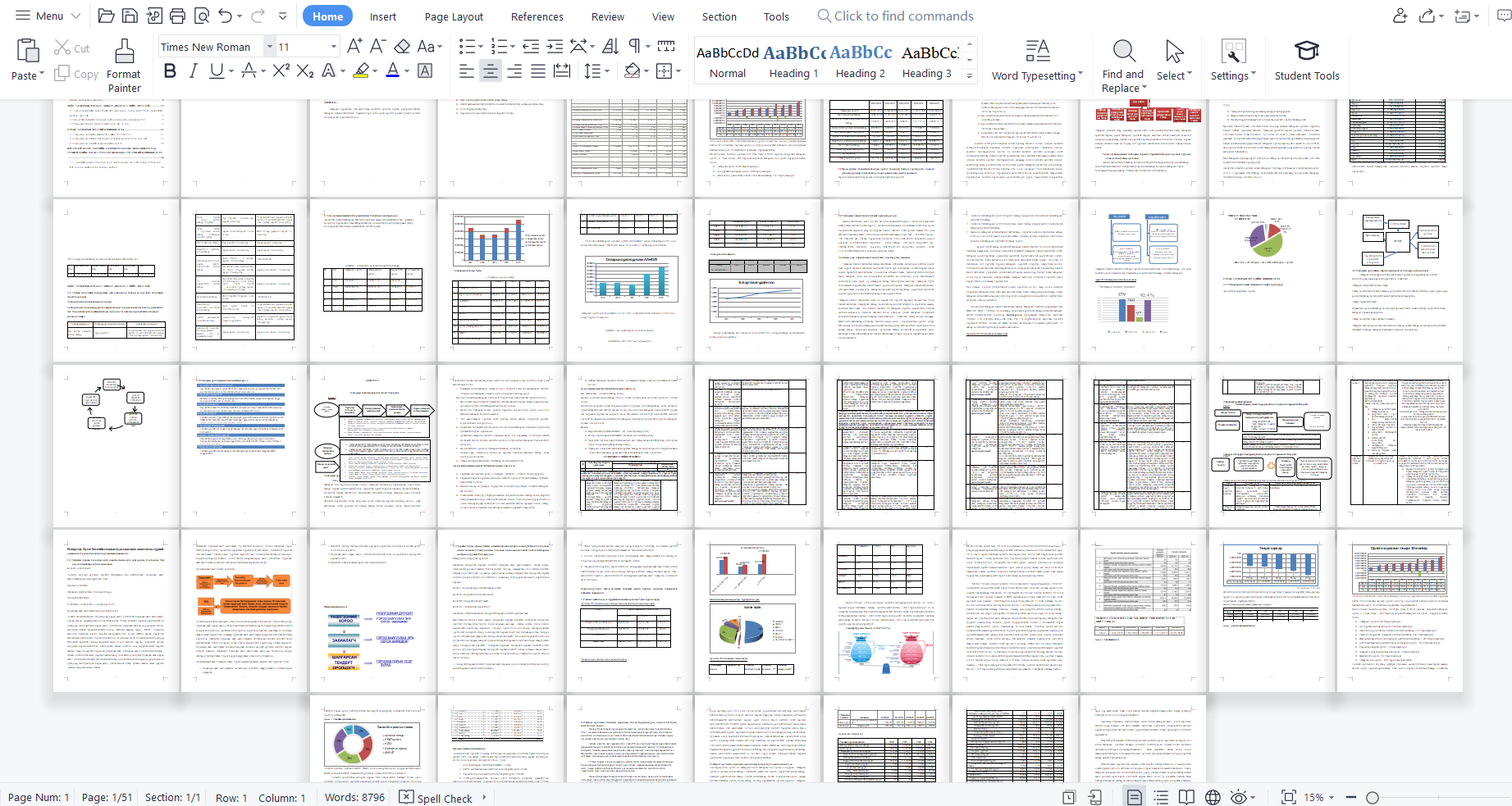Enable center text alignment

tap(490, 71)
